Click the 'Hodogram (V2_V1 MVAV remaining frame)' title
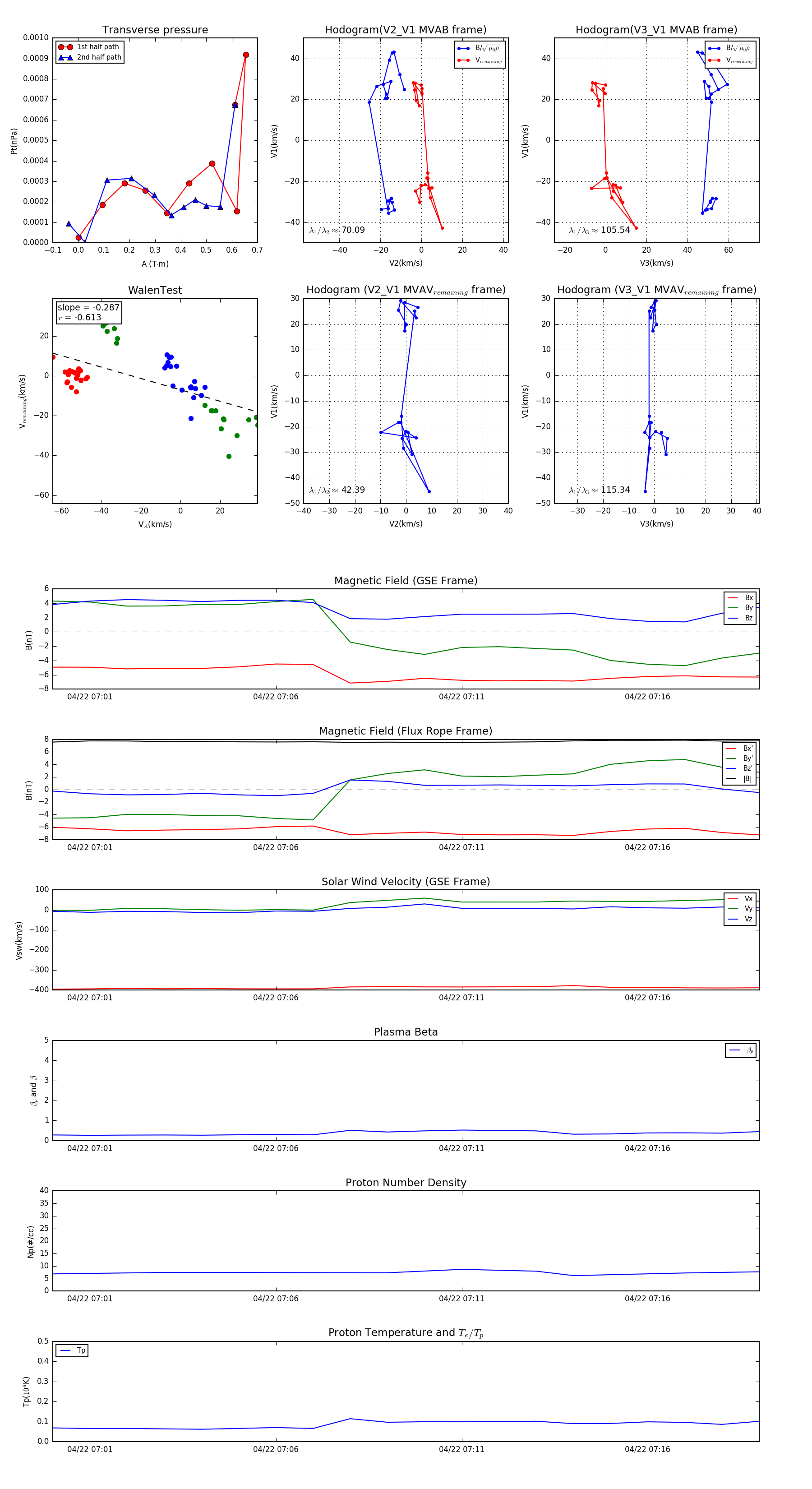The height and width of the screenshot is (1489, 812). coord(406,290)
